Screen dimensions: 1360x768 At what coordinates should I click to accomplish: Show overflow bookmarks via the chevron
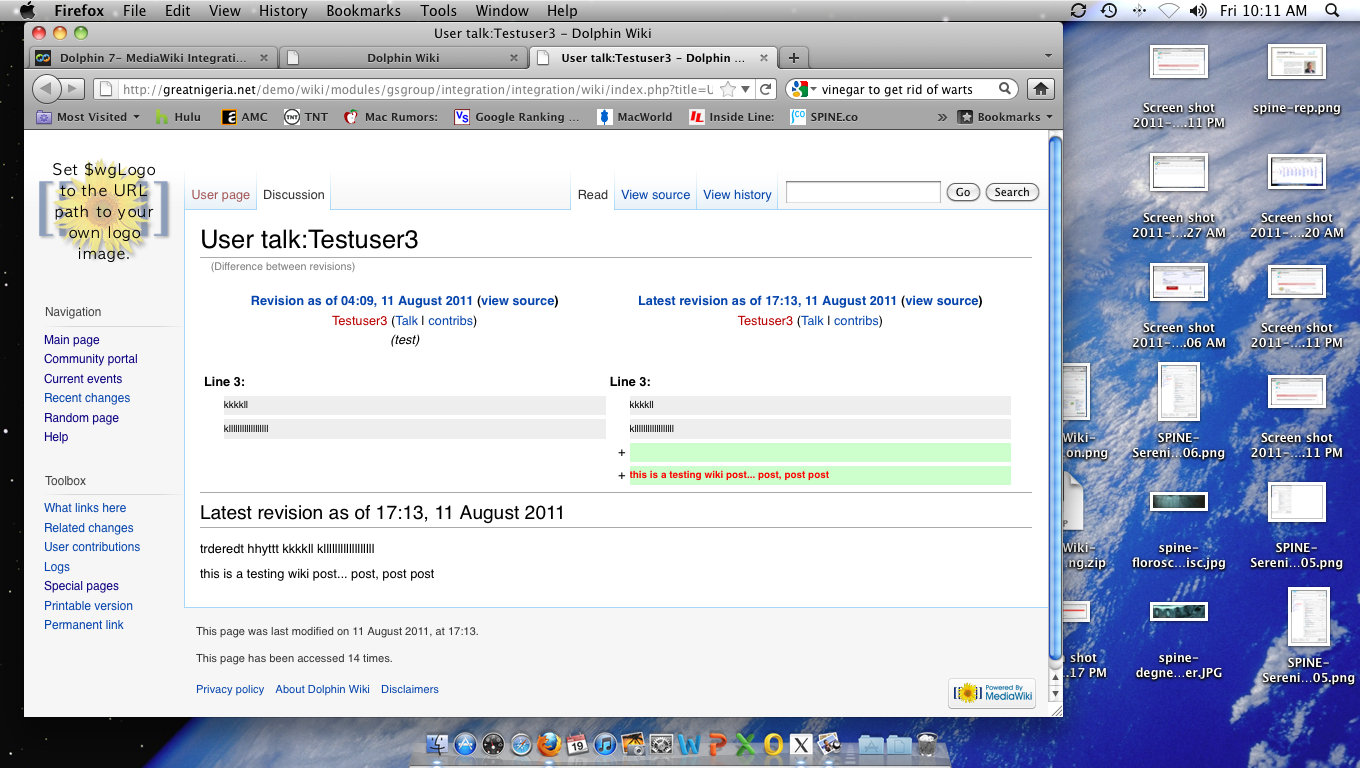click(942, 117)
